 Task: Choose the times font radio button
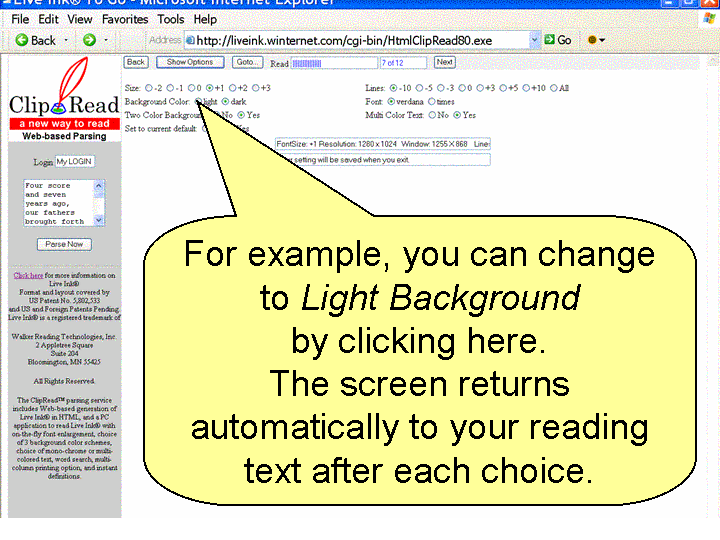coord(432,101)
